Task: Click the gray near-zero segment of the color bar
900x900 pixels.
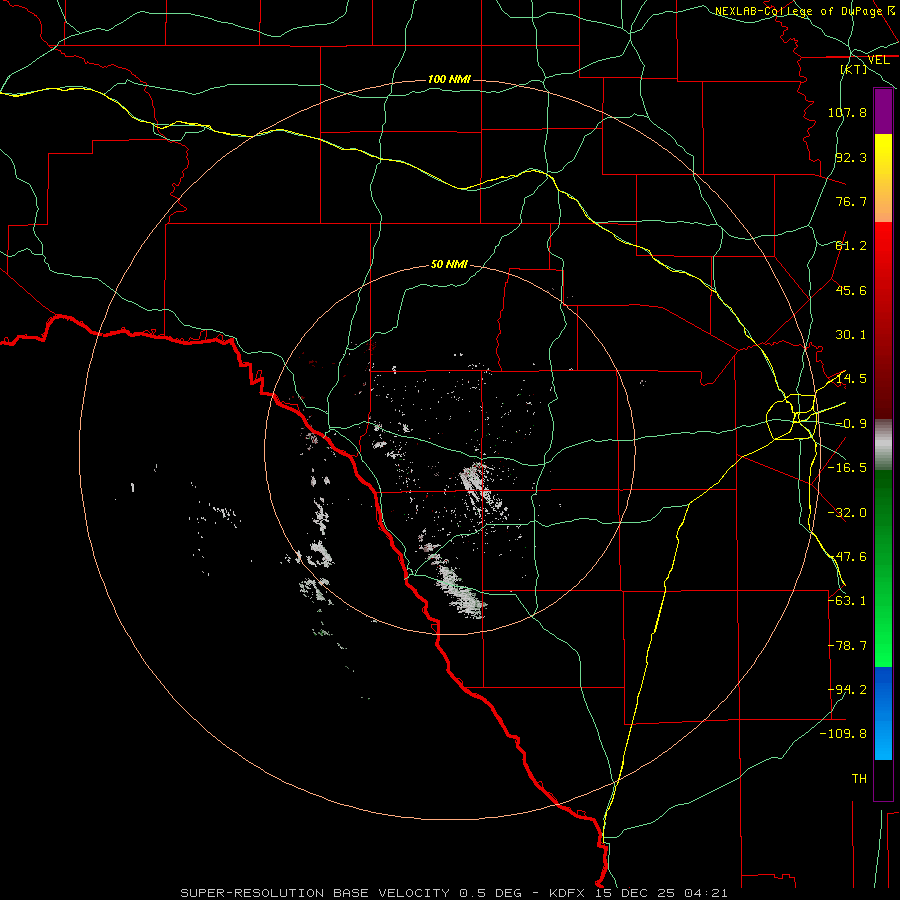Action: click(x=883, y=444)
